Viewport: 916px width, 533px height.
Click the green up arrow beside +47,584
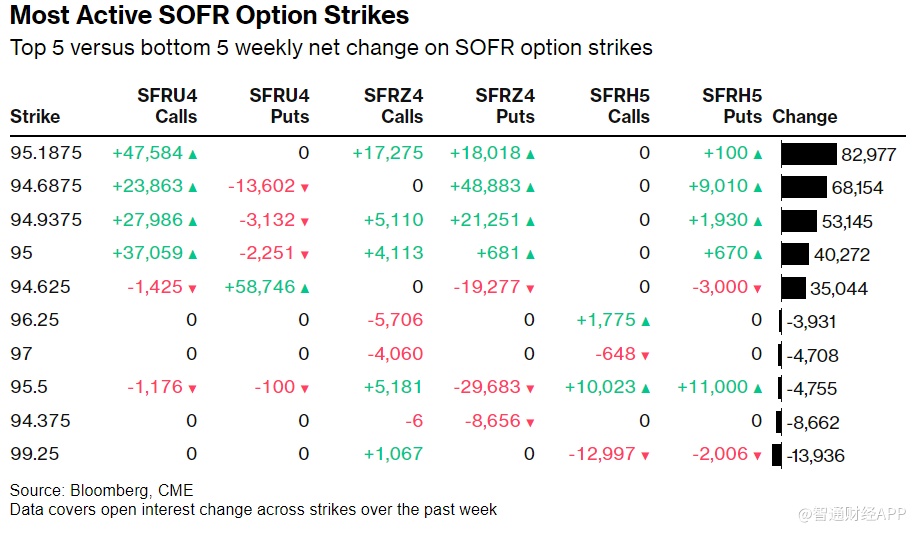pyautogui.click(x=193, y=154)
